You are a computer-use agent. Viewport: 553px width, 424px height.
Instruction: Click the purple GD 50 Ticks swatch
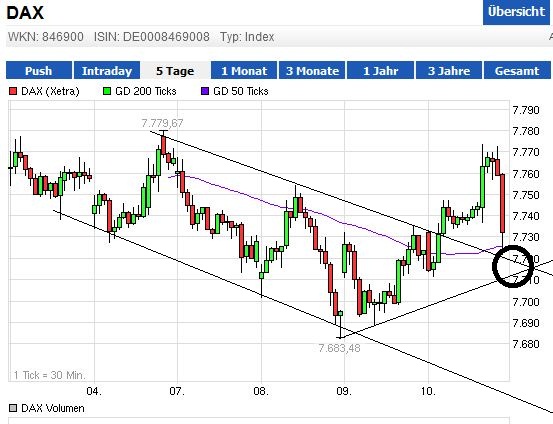click(x=205, y=91)
